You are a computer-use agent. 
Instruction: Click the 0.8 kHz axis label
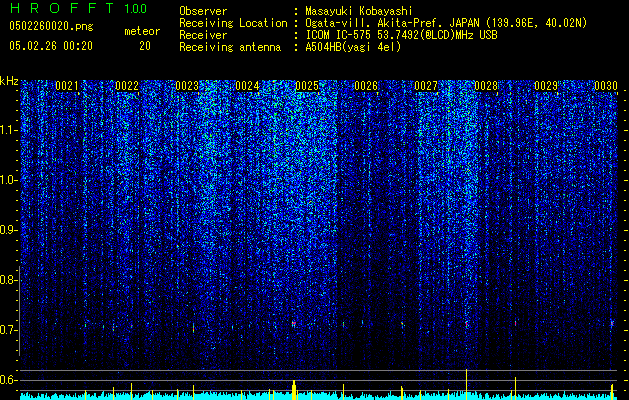[8, 280]
